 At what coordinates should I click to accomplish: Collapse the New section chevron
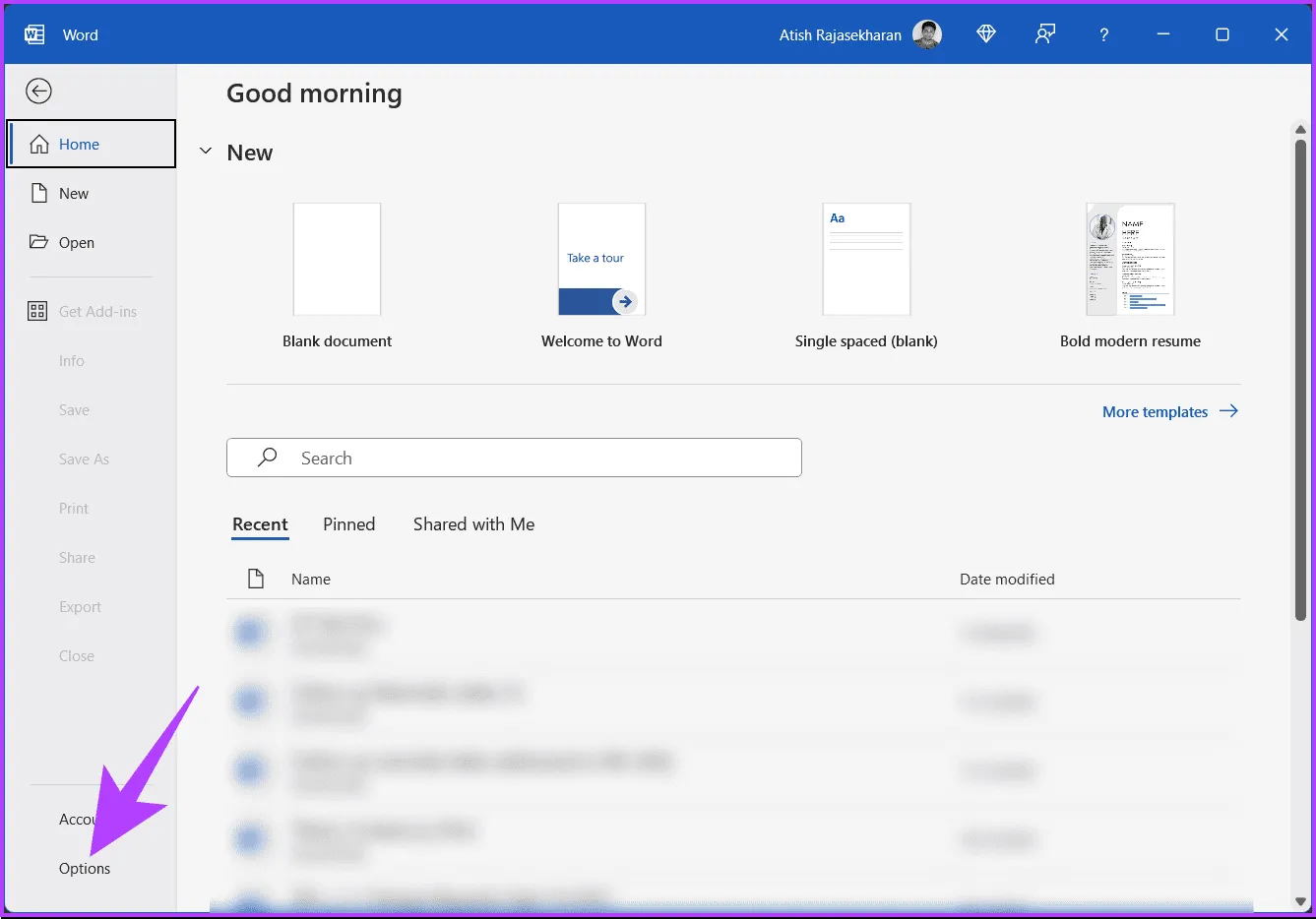point(206,152)
